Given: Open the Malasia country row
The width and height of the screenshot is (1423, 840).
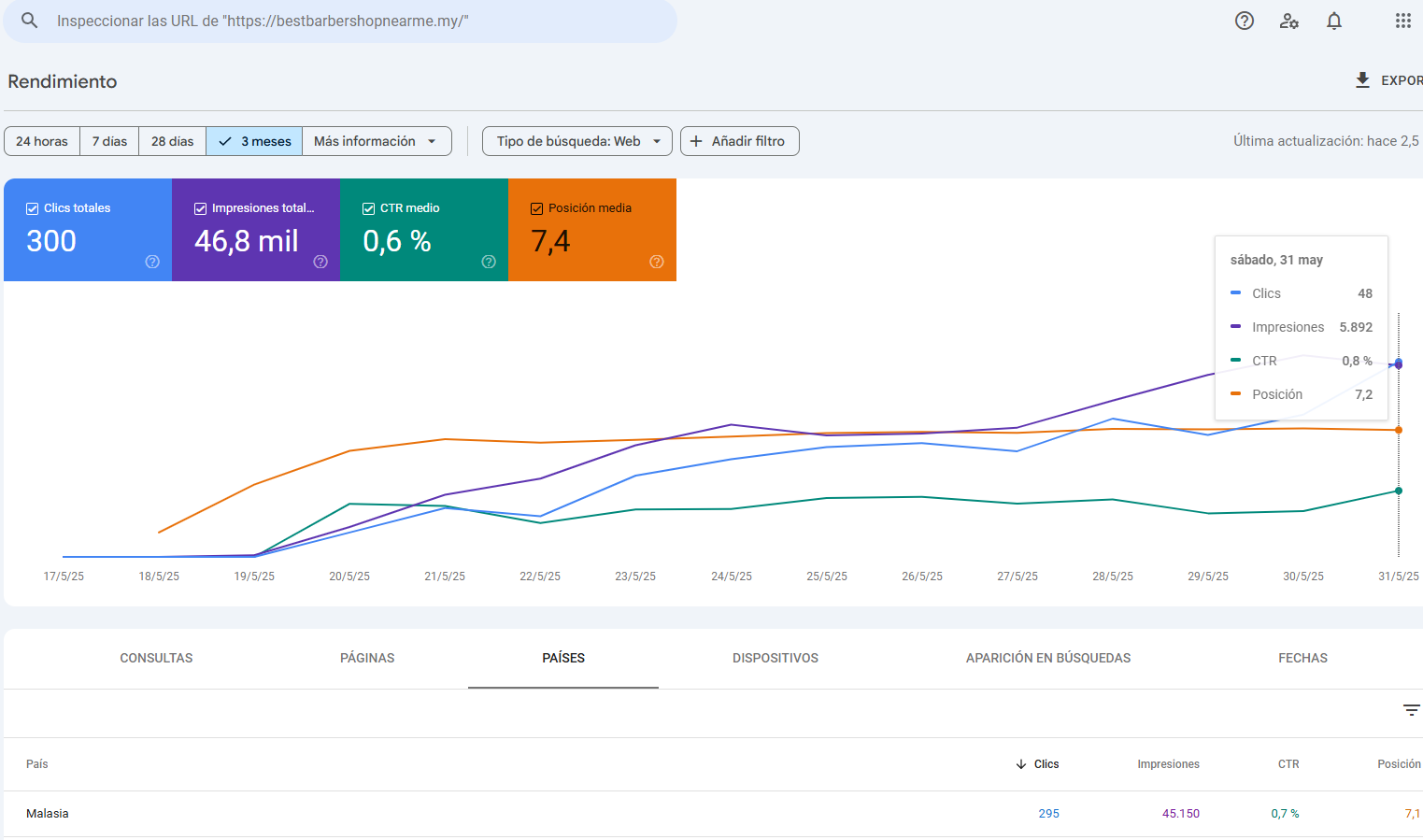Looking at the screenshot, I should click(713, 814).
